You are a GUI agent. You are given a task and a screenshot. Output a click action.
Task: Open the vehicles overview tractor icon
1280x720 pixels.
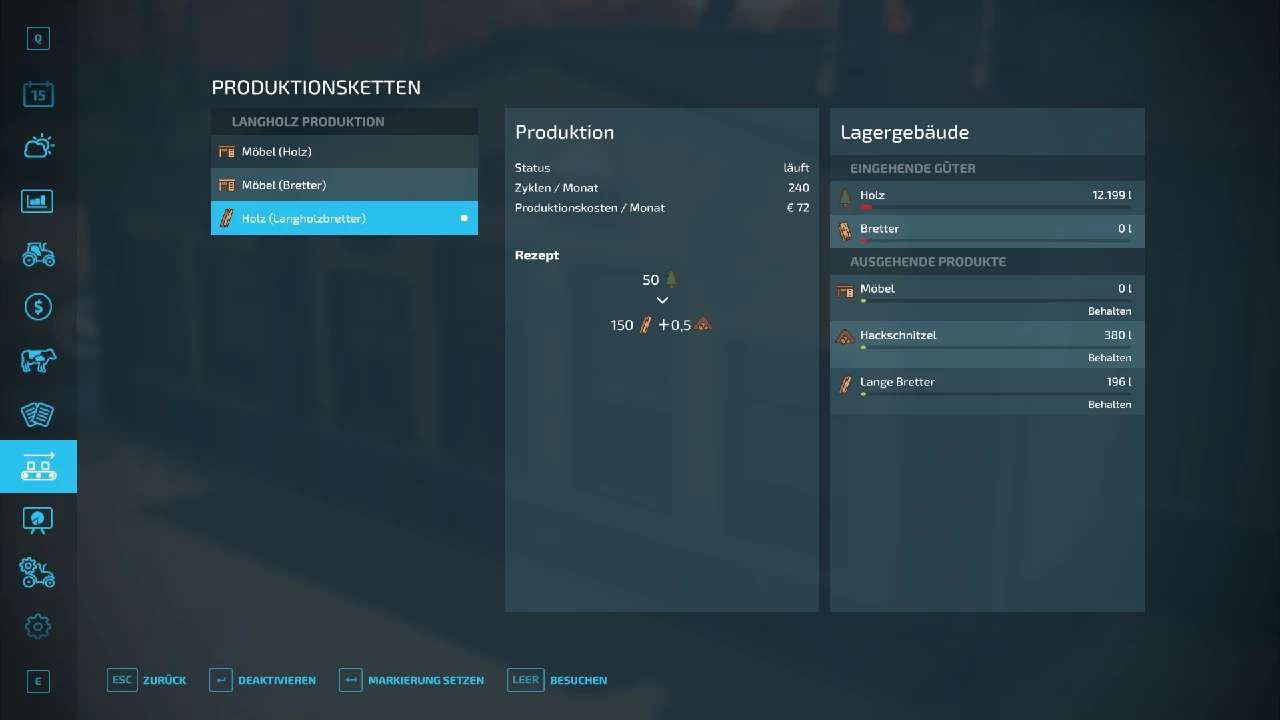pyautogui.click(x=38, y=254)
